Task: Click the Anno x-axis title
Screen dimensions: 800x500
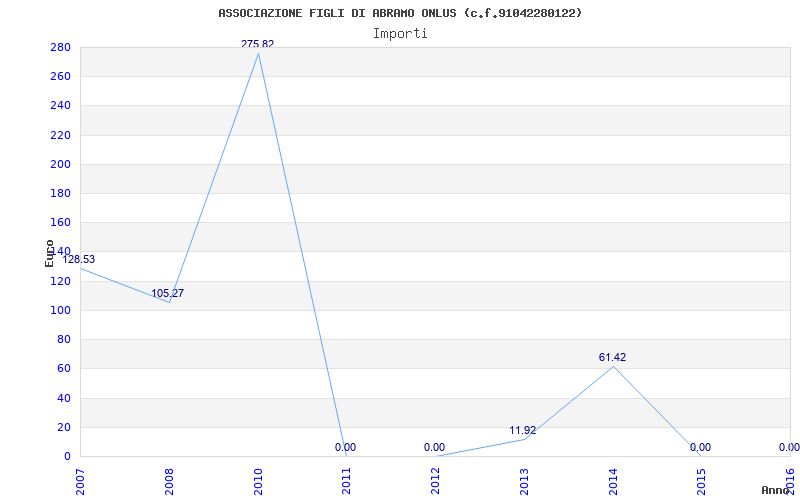Action: click(x=775, y=490)
